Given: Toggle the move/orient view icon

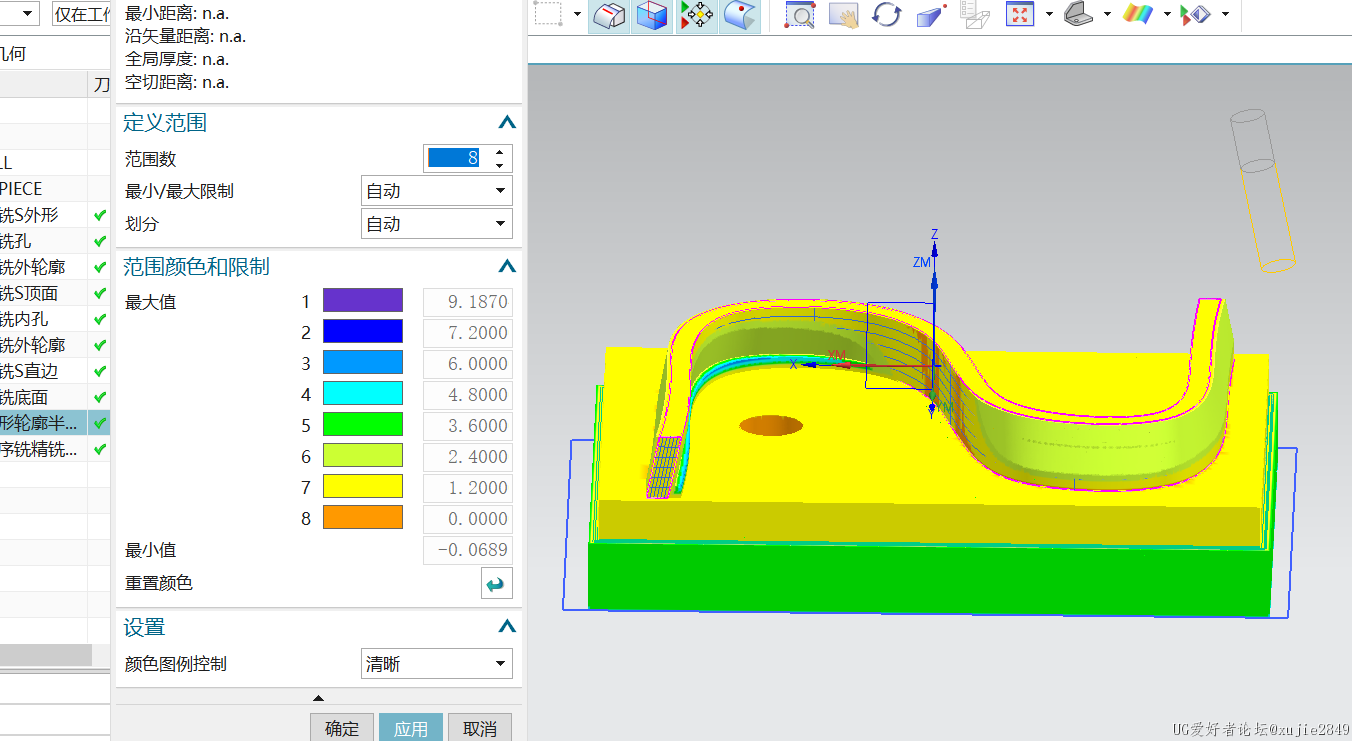Looking at the screenshot, I should click(697, 15).
